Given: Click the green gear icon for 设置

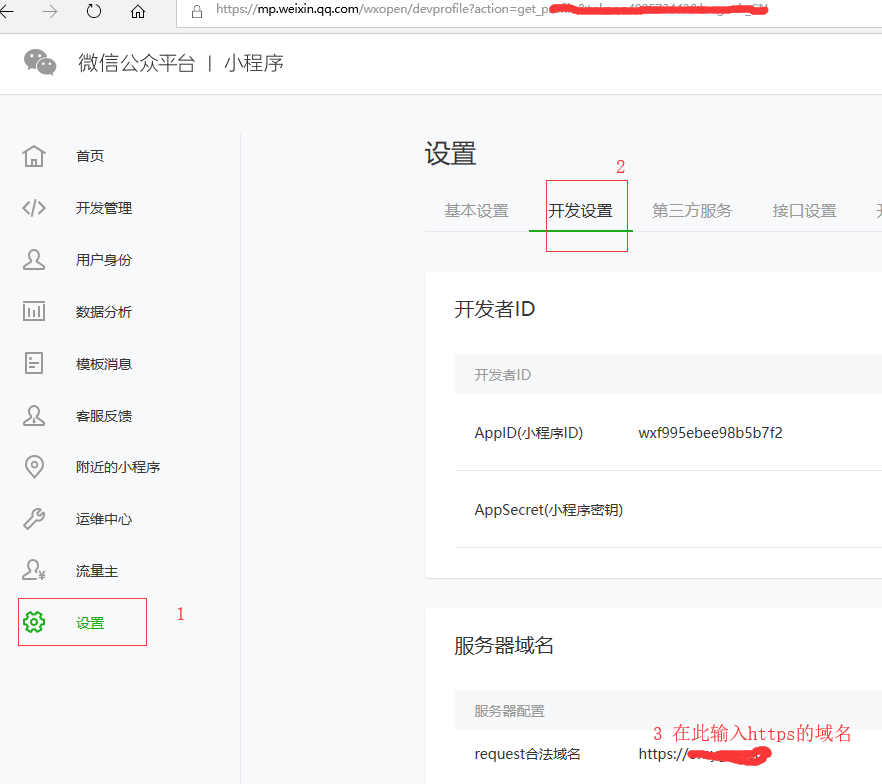Looking at the screenshot, I should [34, 622].
